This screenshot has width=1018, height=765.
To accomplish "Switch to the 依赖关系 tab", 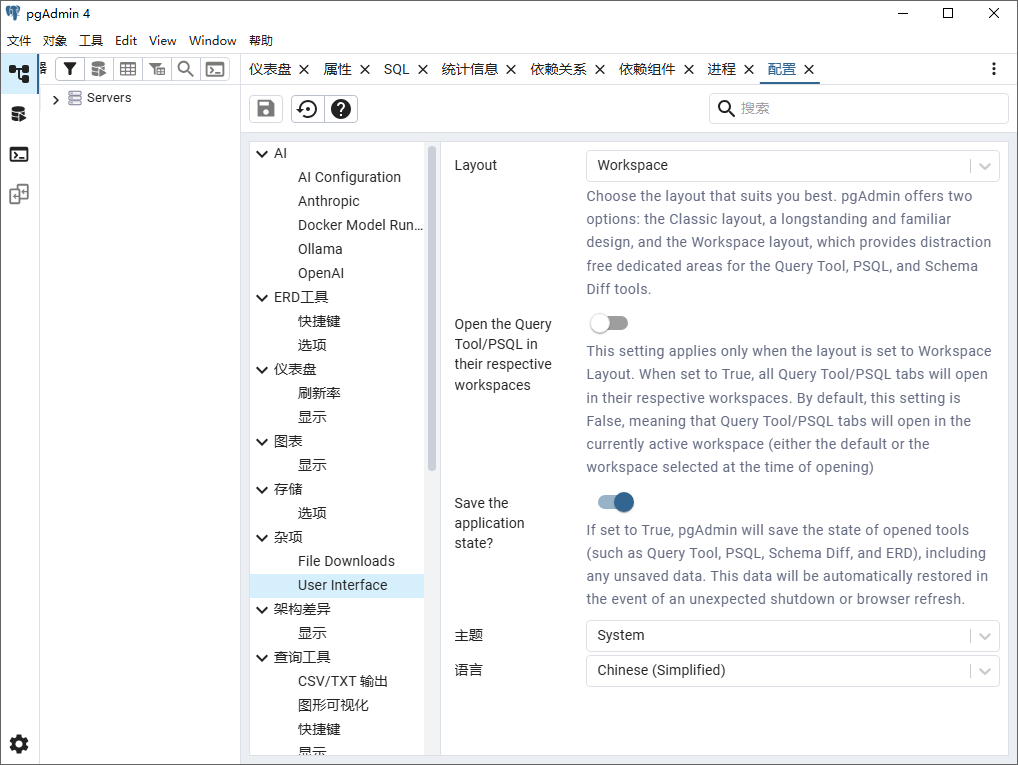I will coord(558,69).
